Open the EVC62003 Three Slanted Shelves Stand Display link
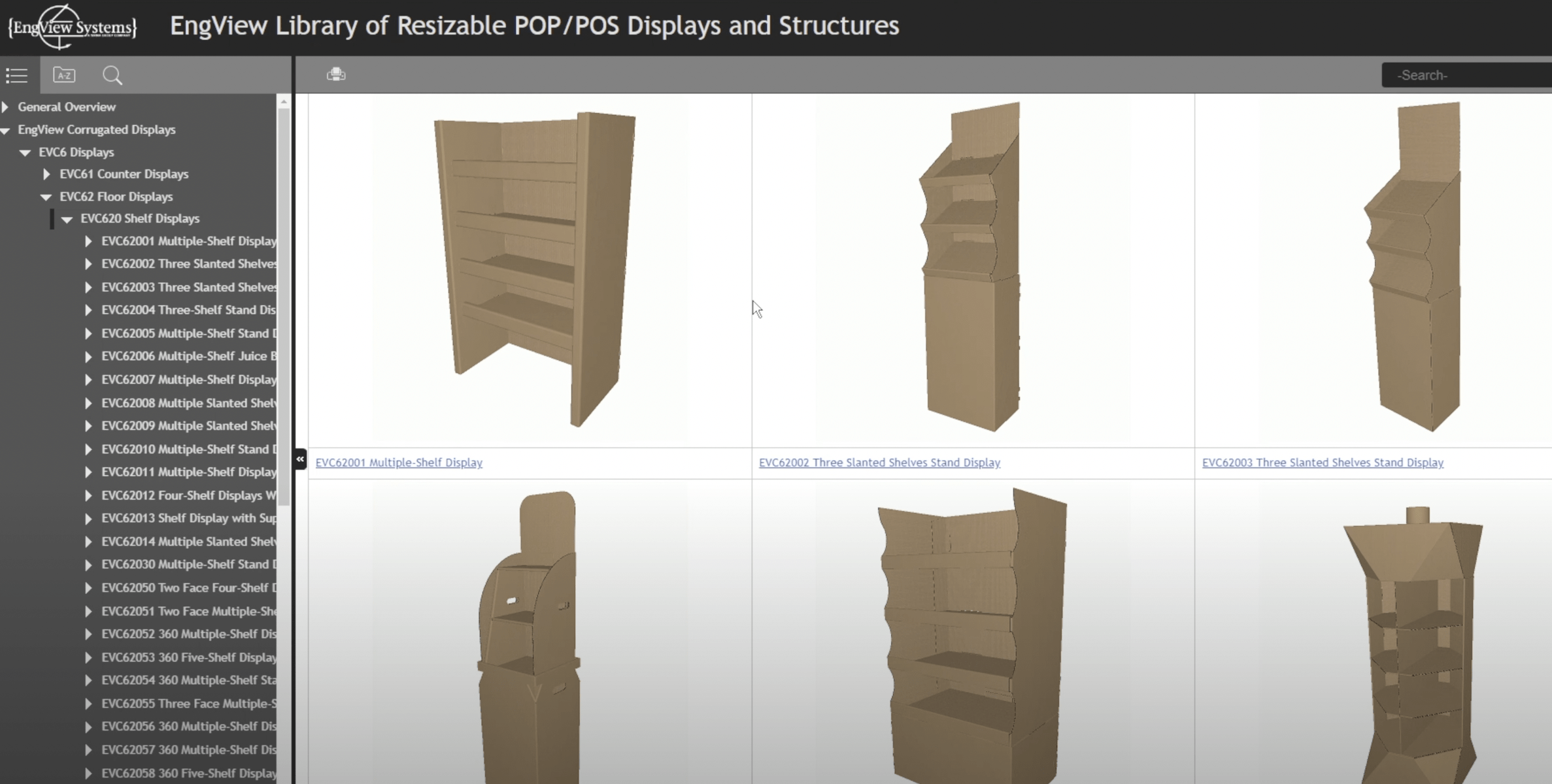The height and width of the screenshot is (784, 1552). coord(1323,463)
